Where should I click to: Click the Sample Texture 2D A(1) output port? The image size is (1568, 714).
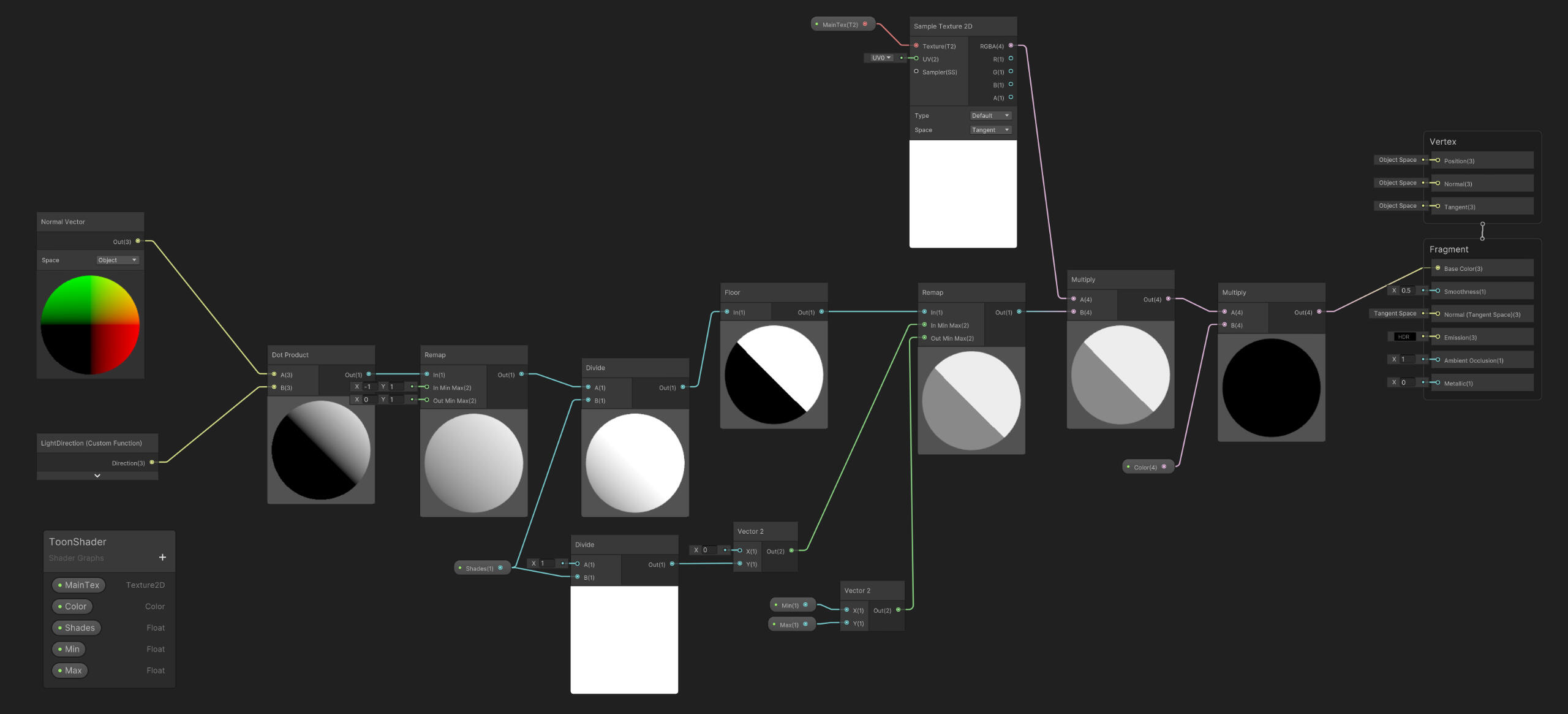[1011, 97]
